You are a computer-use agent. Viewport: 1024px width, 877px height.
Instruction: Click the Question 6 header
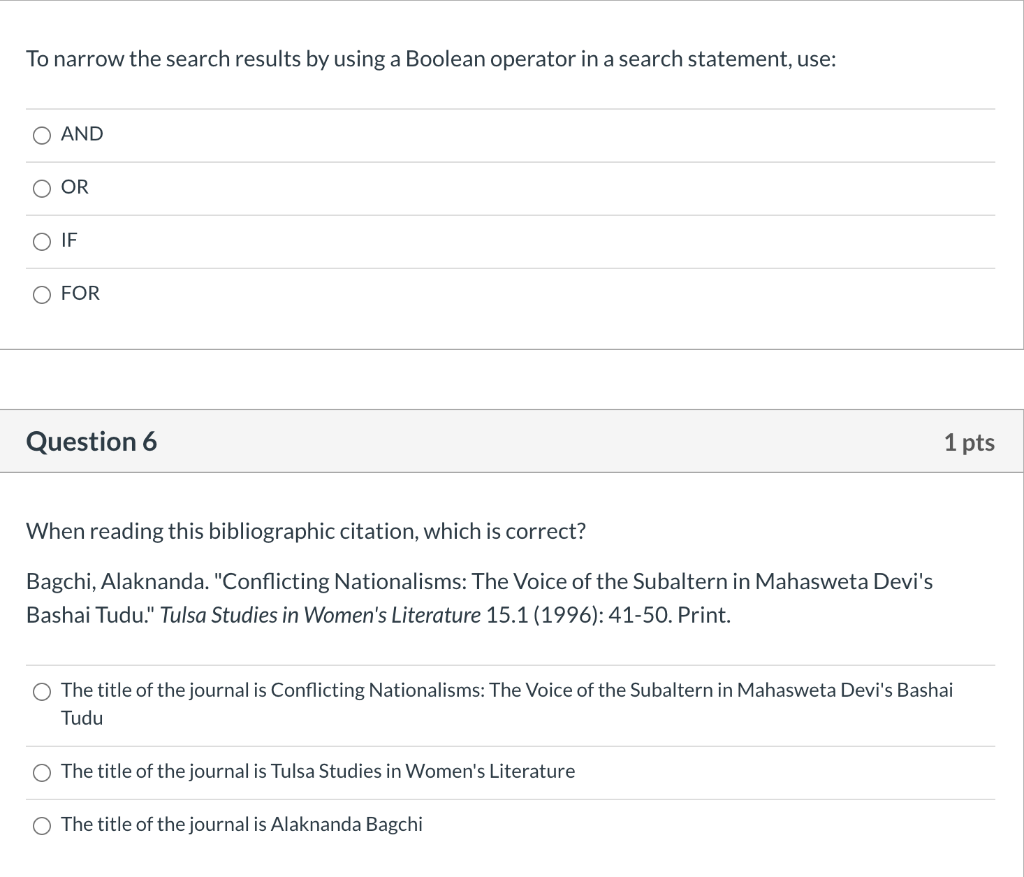coord(92,441)
